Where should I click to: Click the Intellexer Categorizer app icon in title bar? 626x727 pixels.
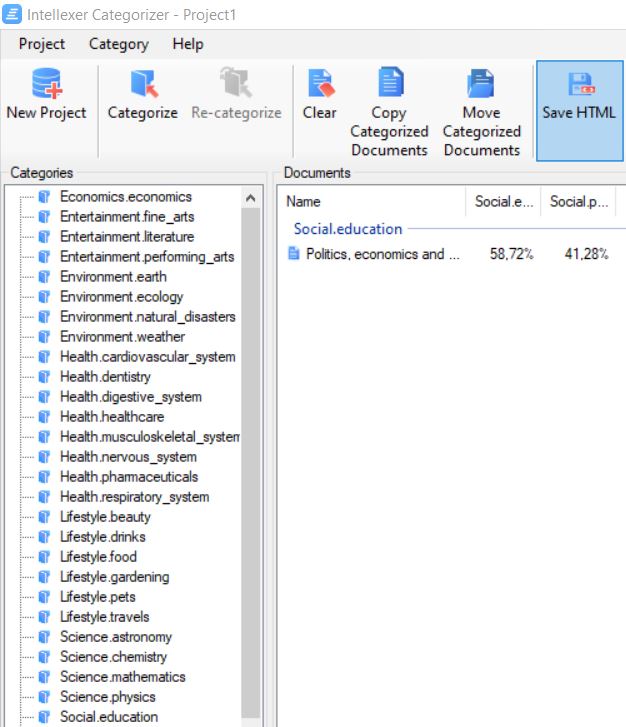tap(12, 14)
